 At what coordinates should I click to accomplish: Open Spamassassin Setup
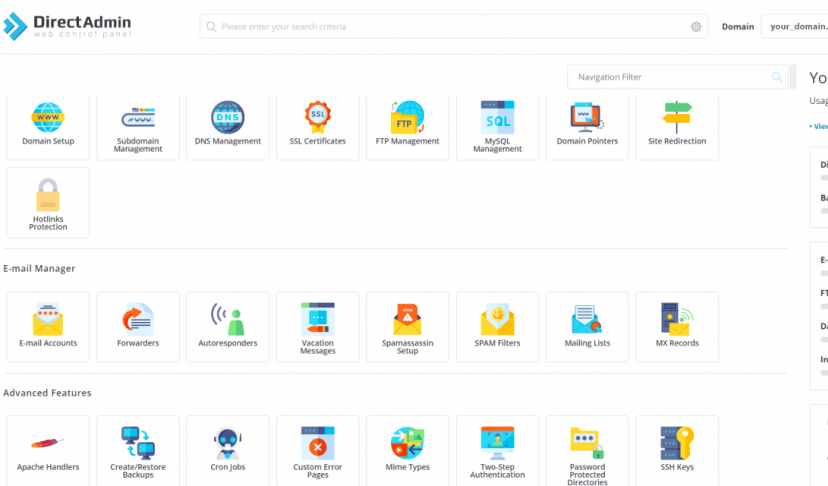pyautogui.click(x=407, y=326)
